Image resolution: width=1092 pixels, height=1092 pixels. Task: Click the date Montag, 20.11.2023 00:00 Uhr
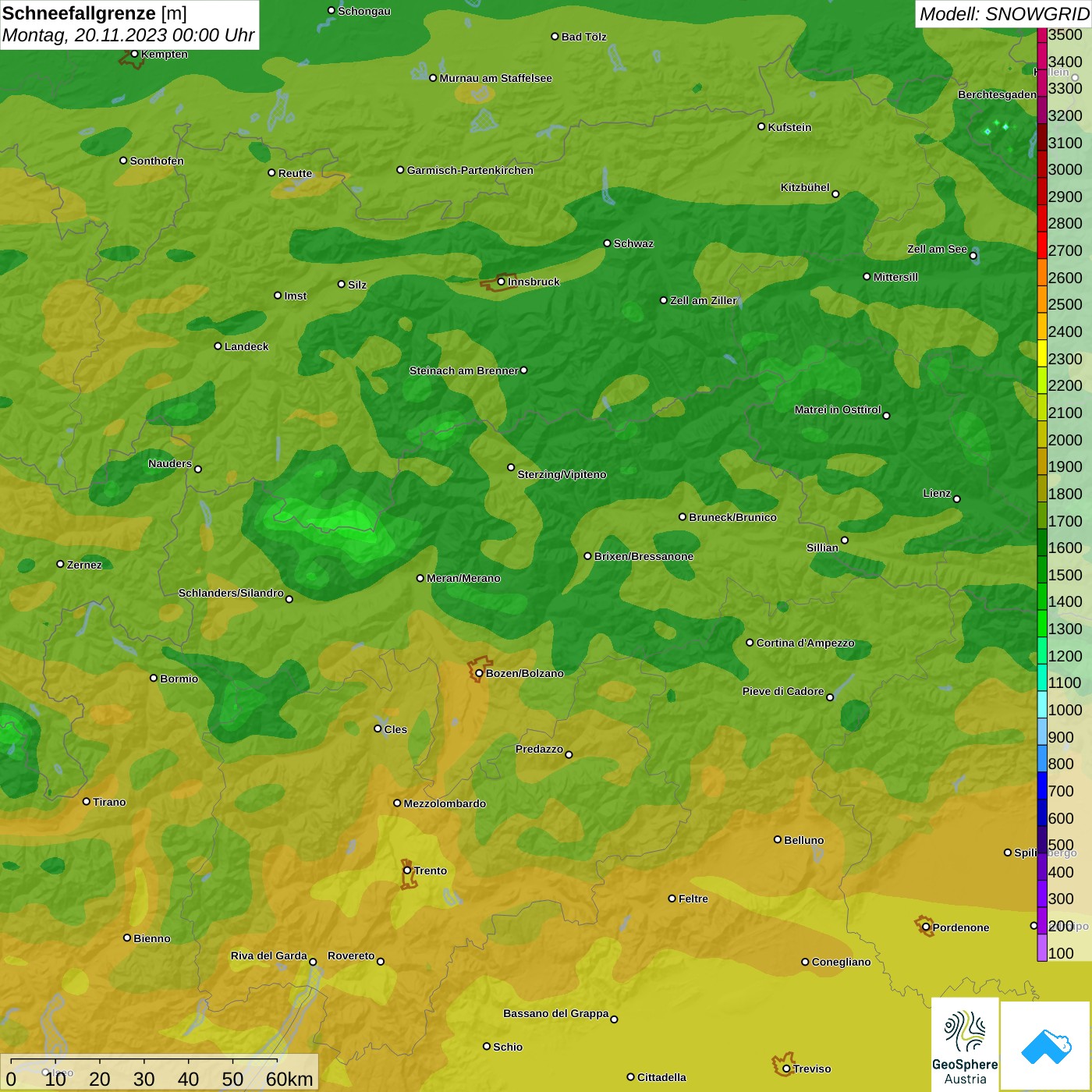tap(129, 35)
